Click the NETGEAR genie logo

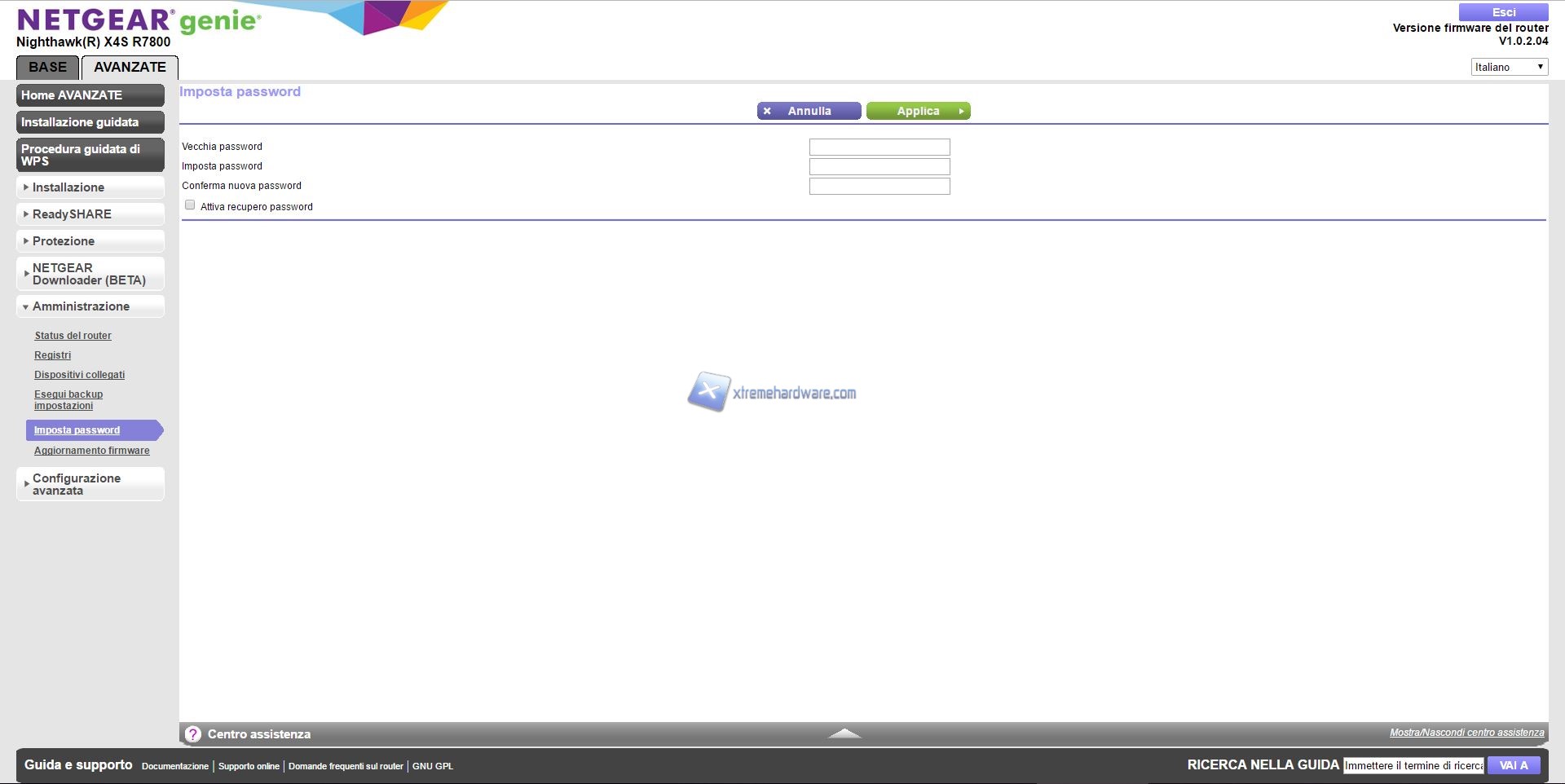point(139,20)
